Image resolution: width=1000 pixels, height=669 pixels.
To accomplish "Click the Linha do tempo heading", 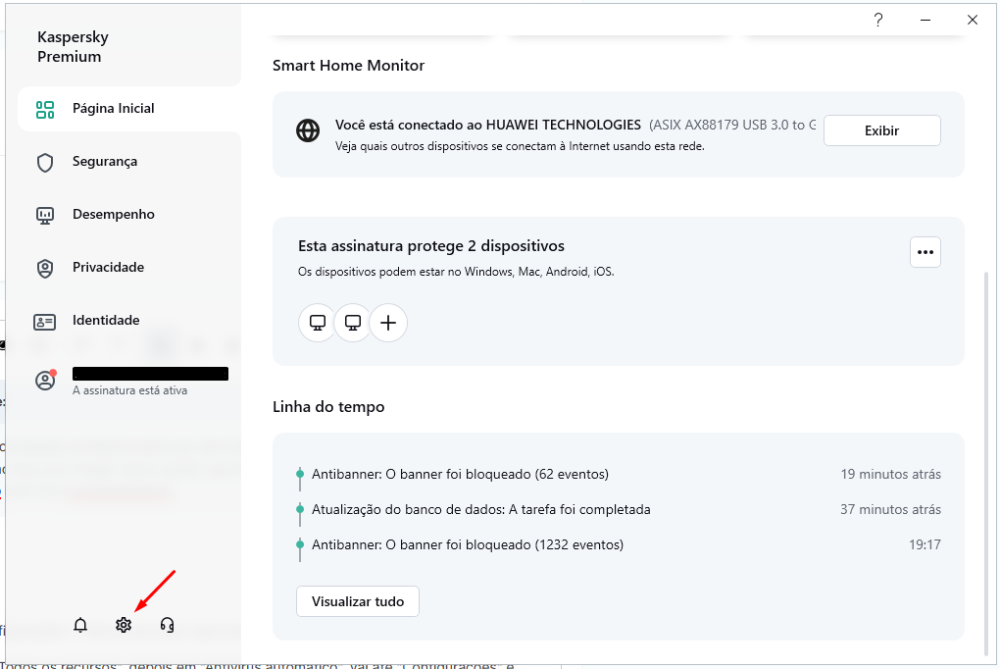I will click(328, 407).
